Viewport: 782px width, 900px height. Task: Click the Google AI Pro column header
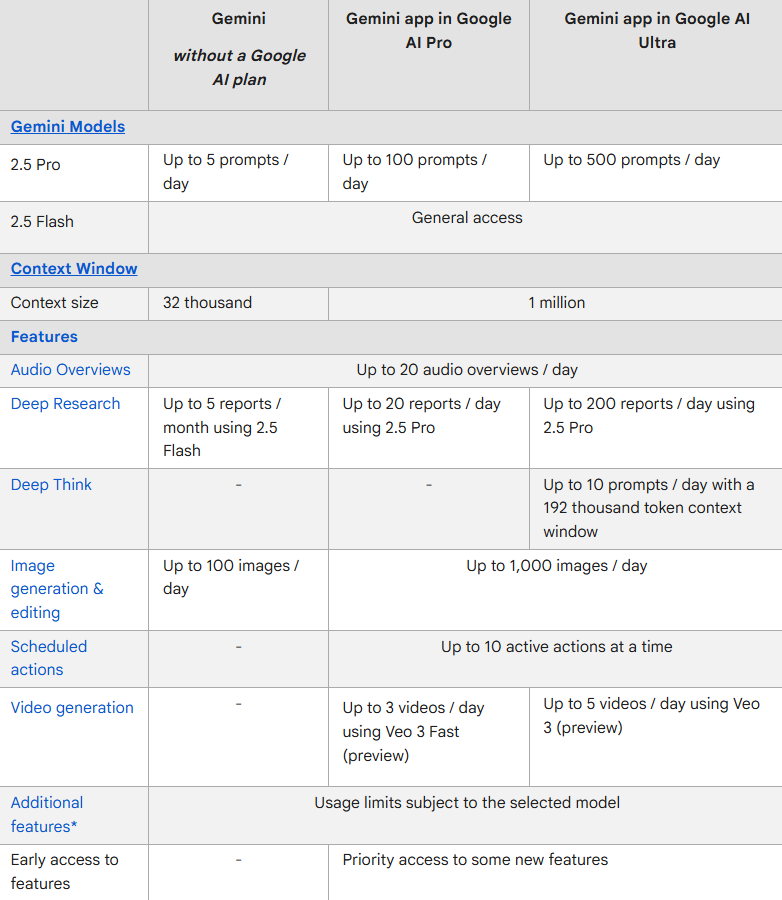tap(428, 31)
